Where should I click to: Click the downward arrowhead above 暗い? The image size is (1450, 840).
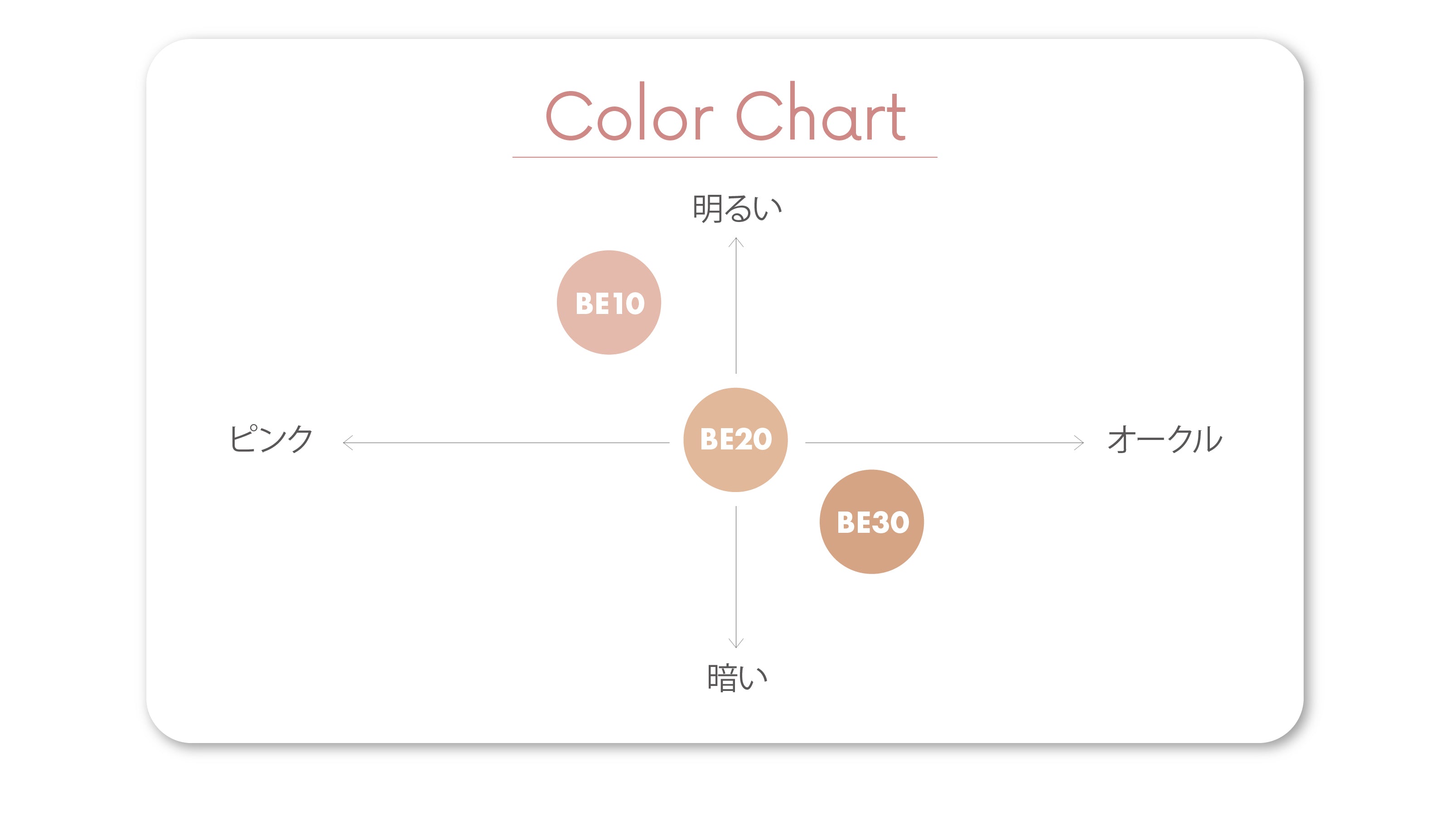736,644
